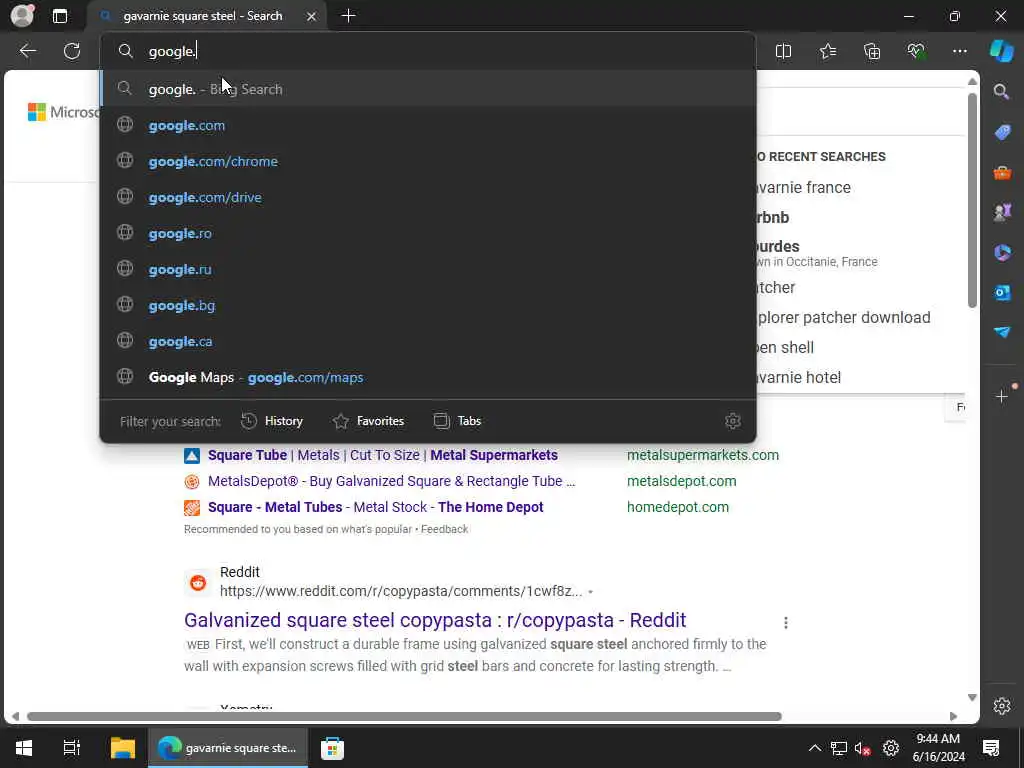Select google.com/drive suggestion

[x=428, y=197]
